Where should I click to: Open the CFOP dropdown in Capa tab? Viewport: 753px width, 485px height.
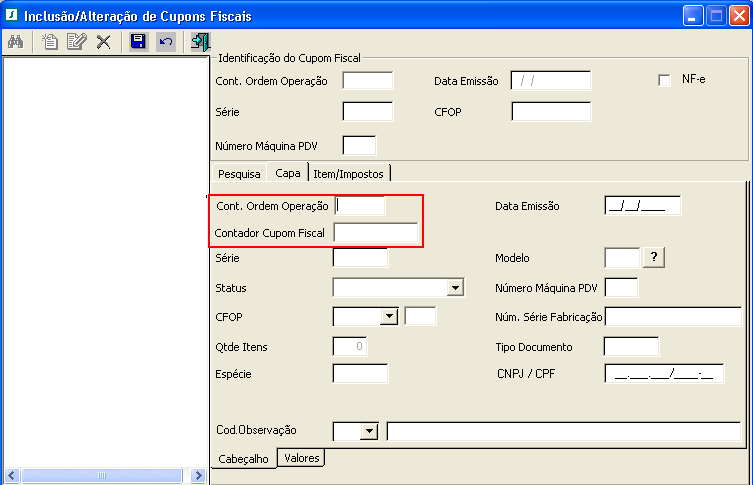[389, 317]
